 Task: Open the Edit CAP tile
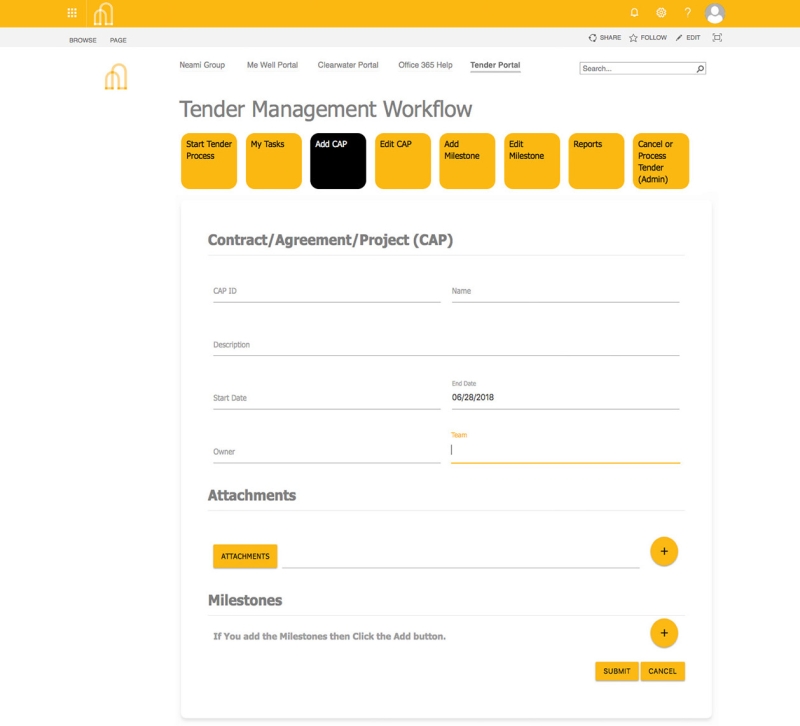tap(403, 161)
